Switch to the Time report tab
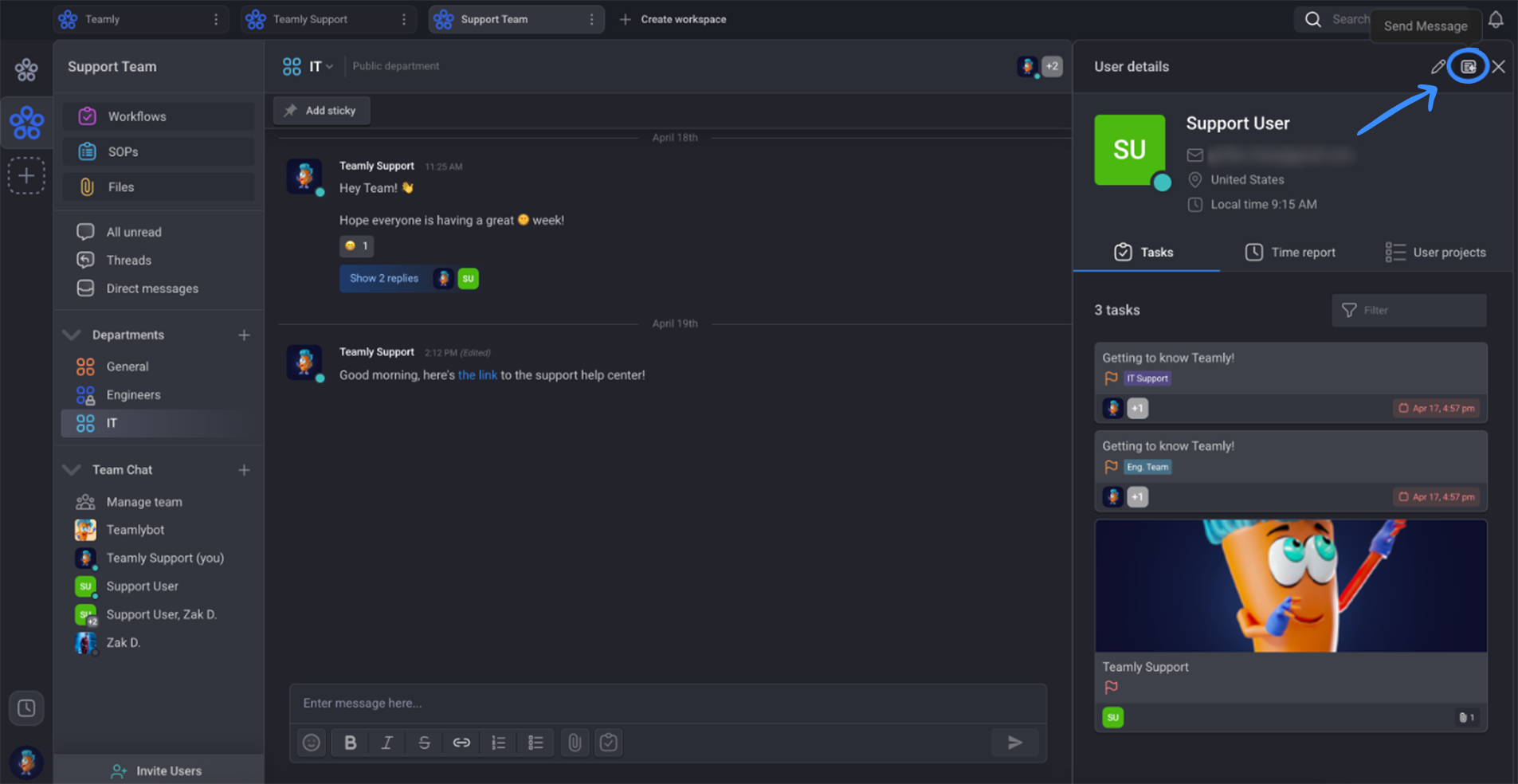Screen dimensions: 1518x784 1290,253
